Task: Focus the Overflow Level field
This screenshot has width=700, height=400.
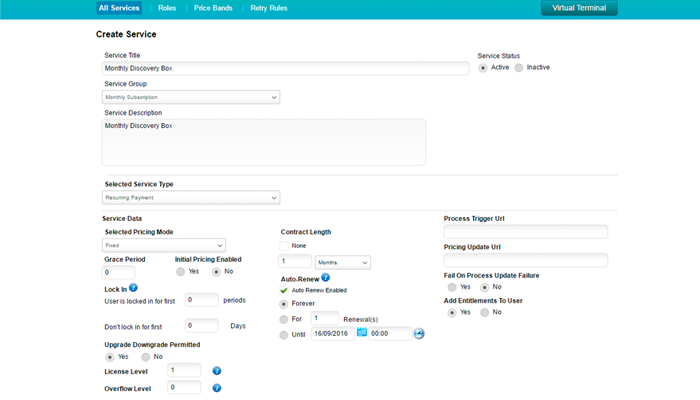Action: coord(184,388)
